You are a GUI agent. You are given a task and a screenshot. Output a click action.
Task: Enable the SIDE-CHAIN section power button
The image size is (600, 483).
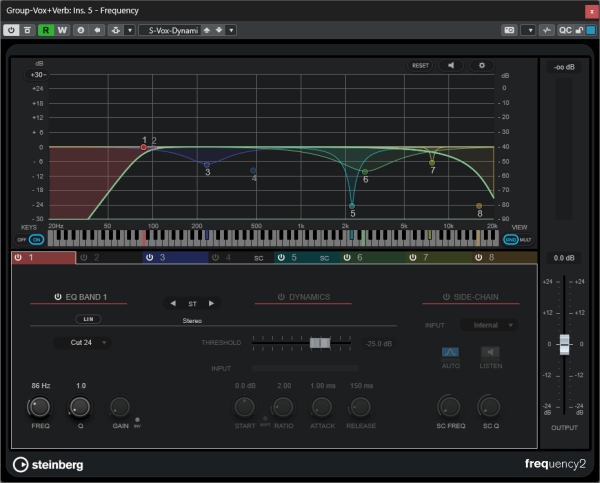pos(446,297)
